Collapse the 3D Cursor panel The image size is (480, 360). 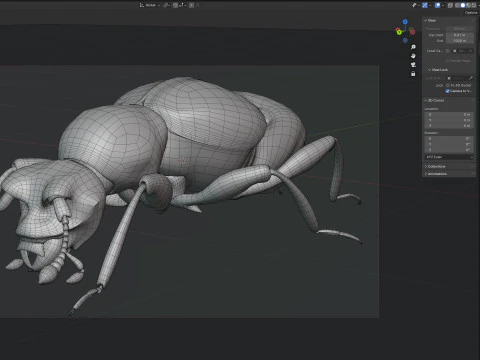[434, 100]
